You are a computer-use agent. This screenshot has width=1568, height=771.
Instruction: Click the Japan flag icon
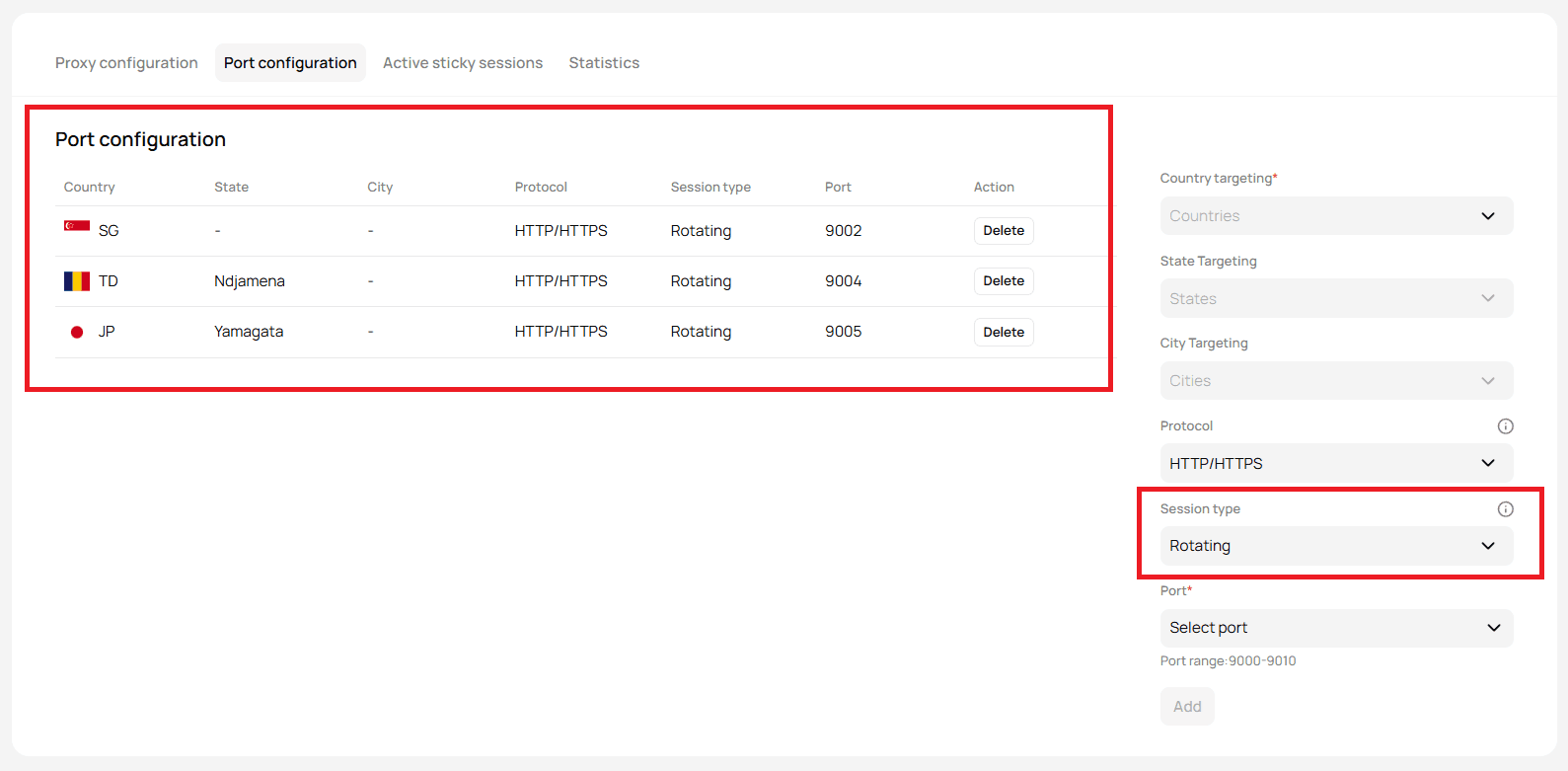pos(77,332)
